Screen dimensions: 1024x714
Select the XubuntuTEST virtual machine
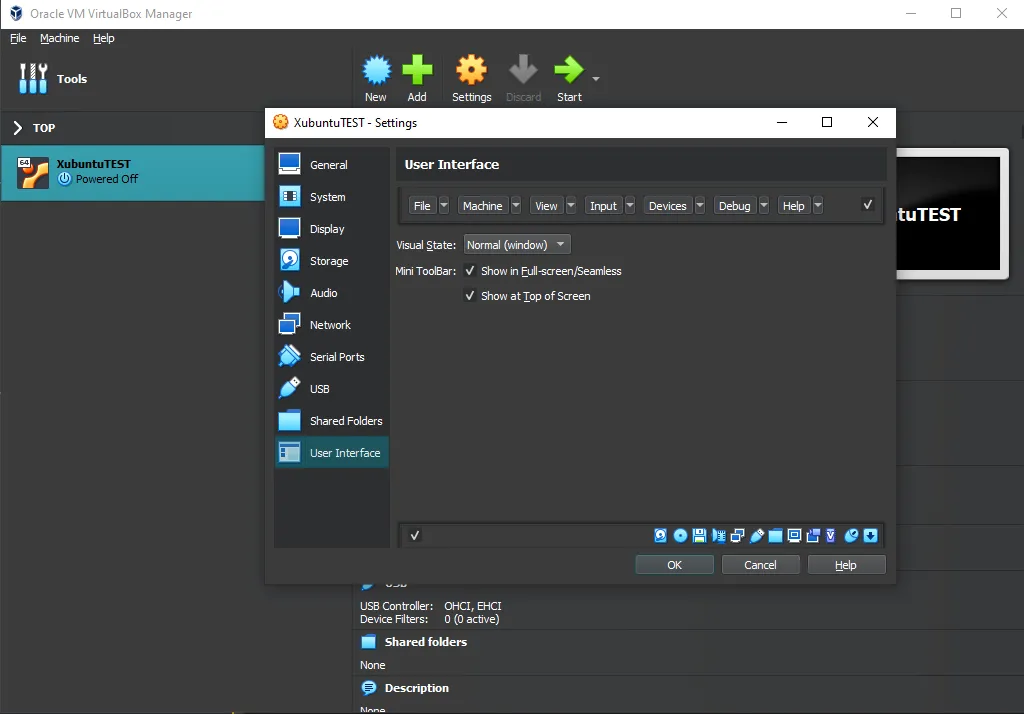[110, 170]
